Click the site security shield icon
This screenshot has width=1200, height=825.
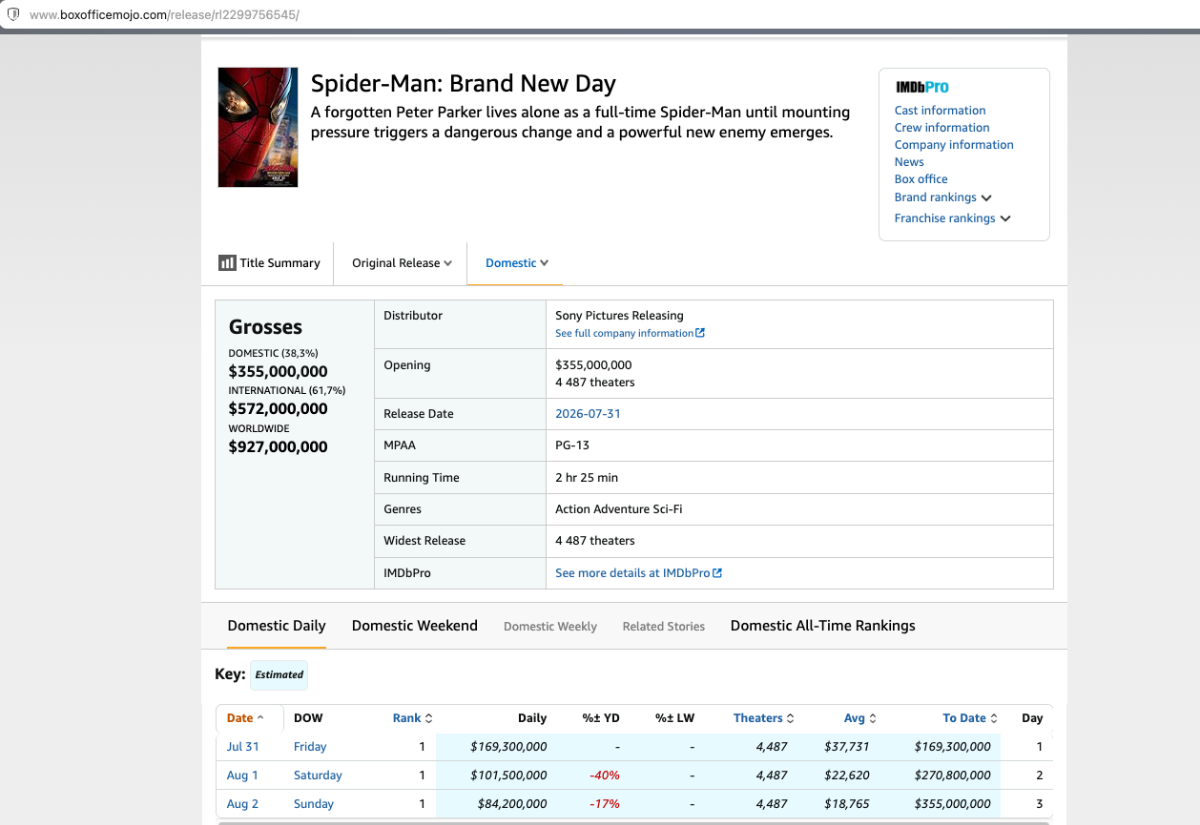(x=14, y=15)
